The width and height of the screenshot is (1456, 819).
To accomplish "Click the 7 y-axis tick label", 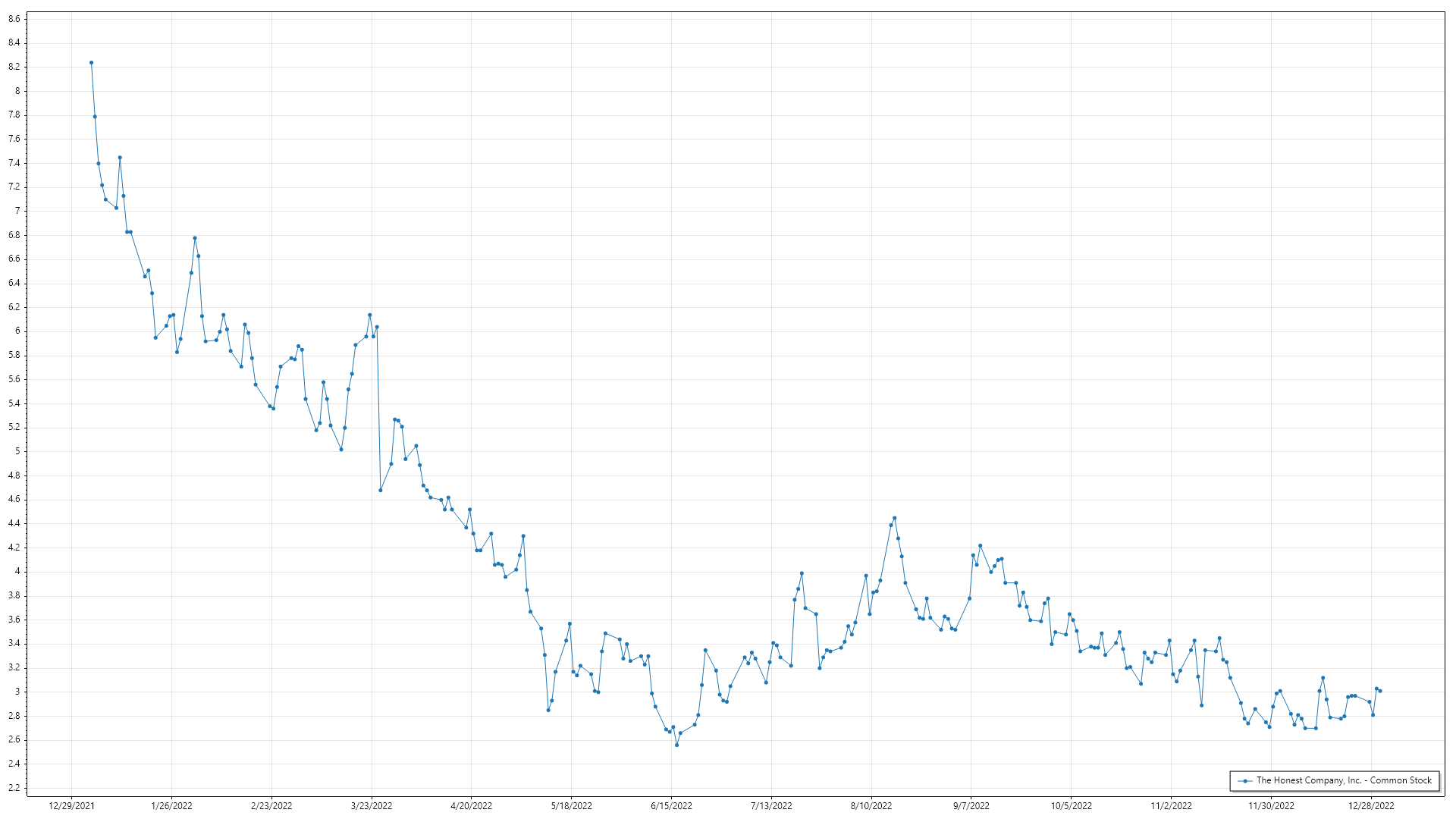I will point(17,211).
